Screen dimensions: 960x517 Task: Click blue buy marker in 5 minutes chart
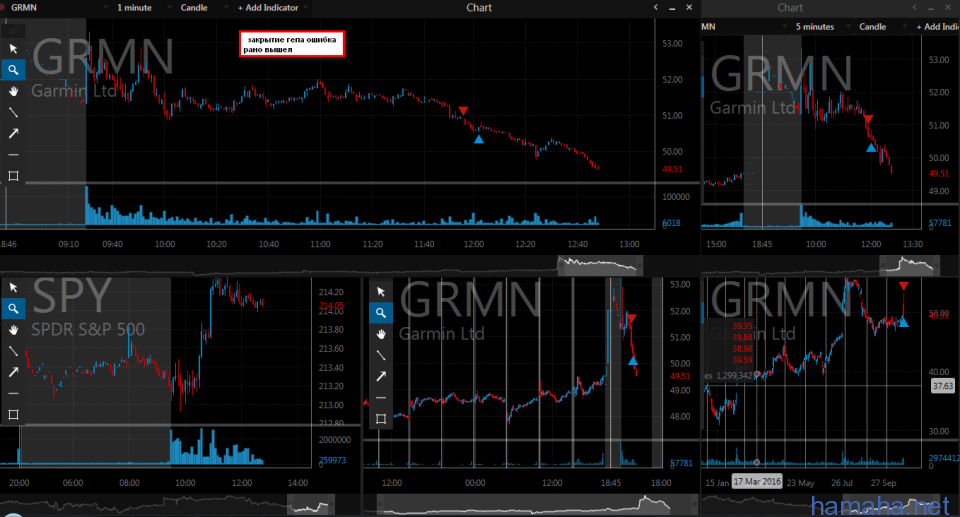(871, 147)
